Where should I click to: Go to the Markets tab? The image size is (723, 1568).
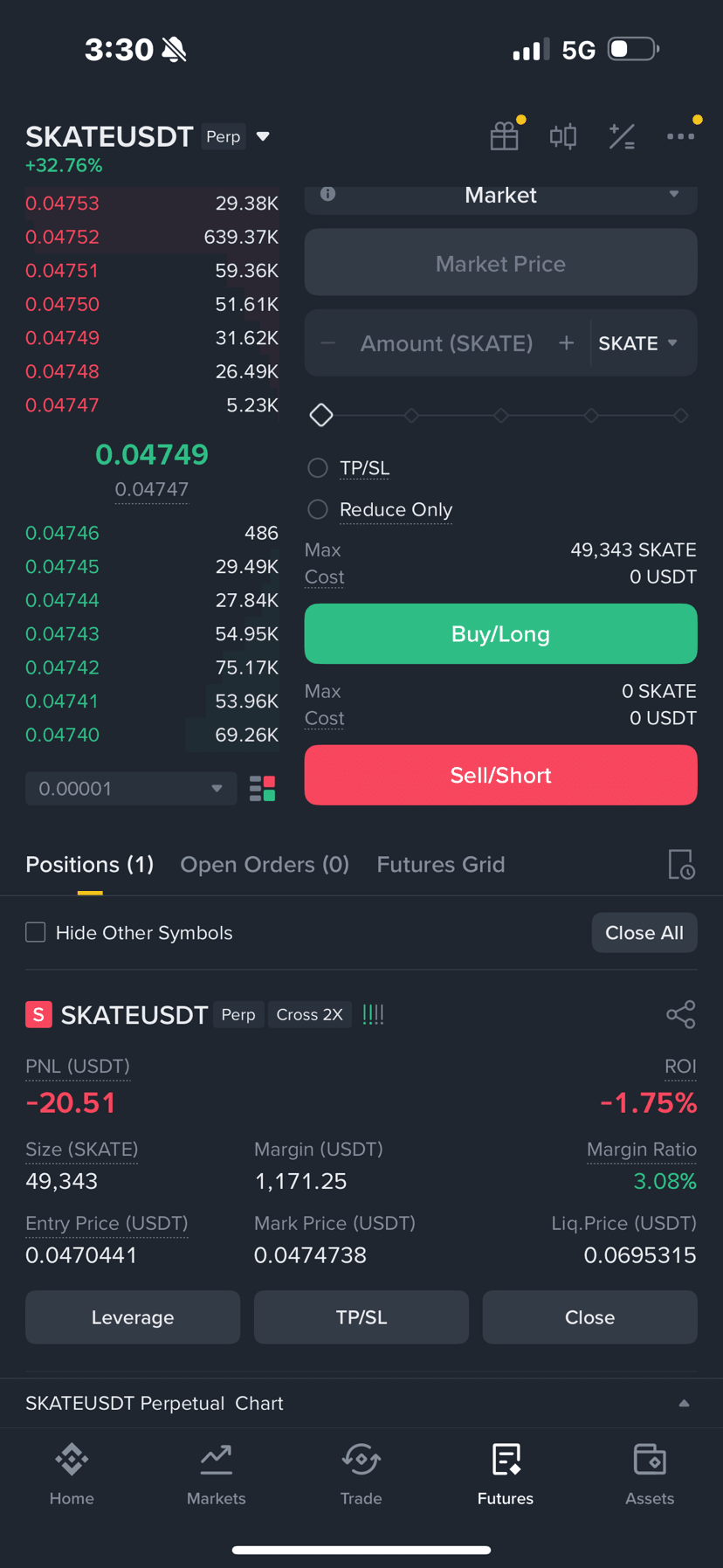217,1475
